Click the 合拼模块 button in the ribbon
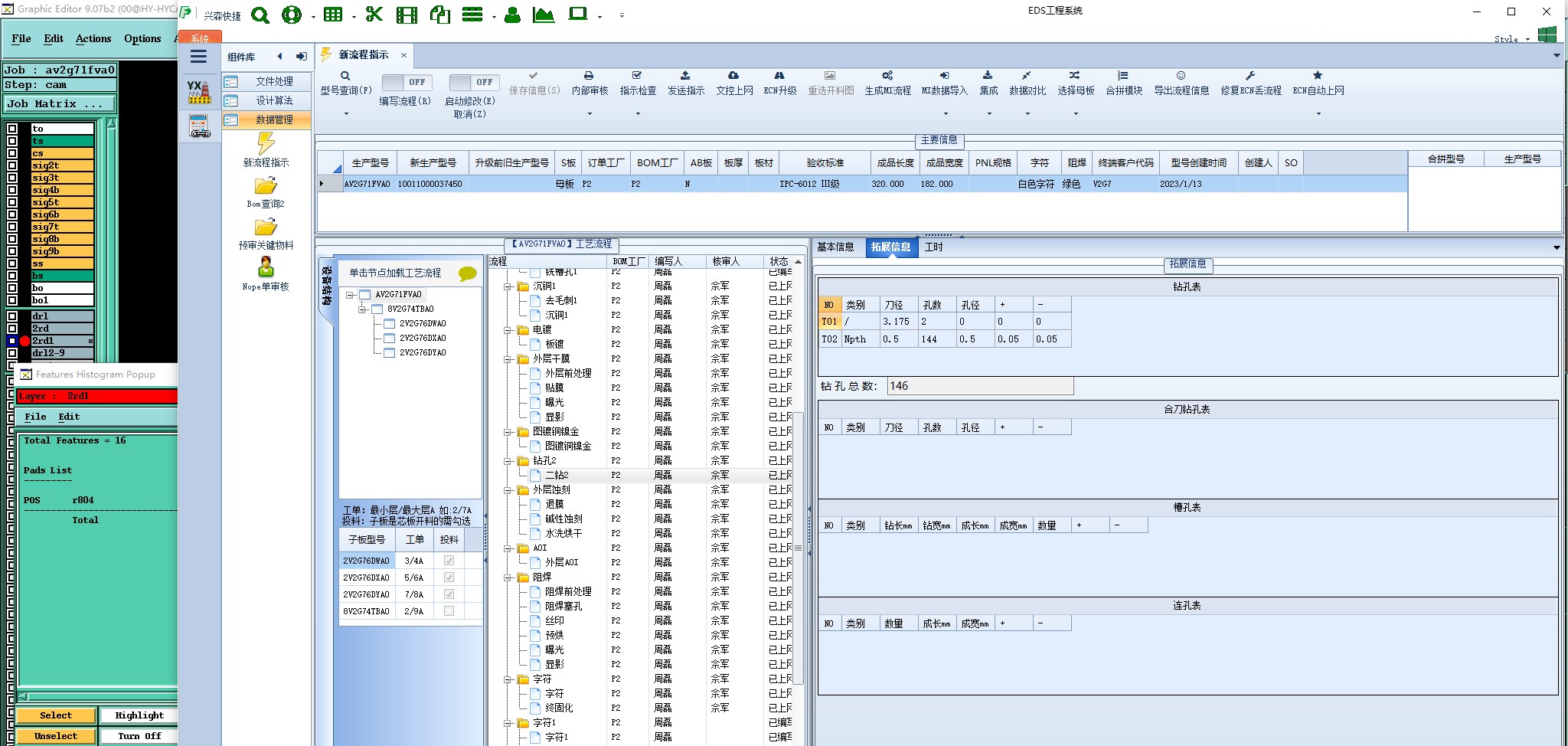 tap(1124, 83)
